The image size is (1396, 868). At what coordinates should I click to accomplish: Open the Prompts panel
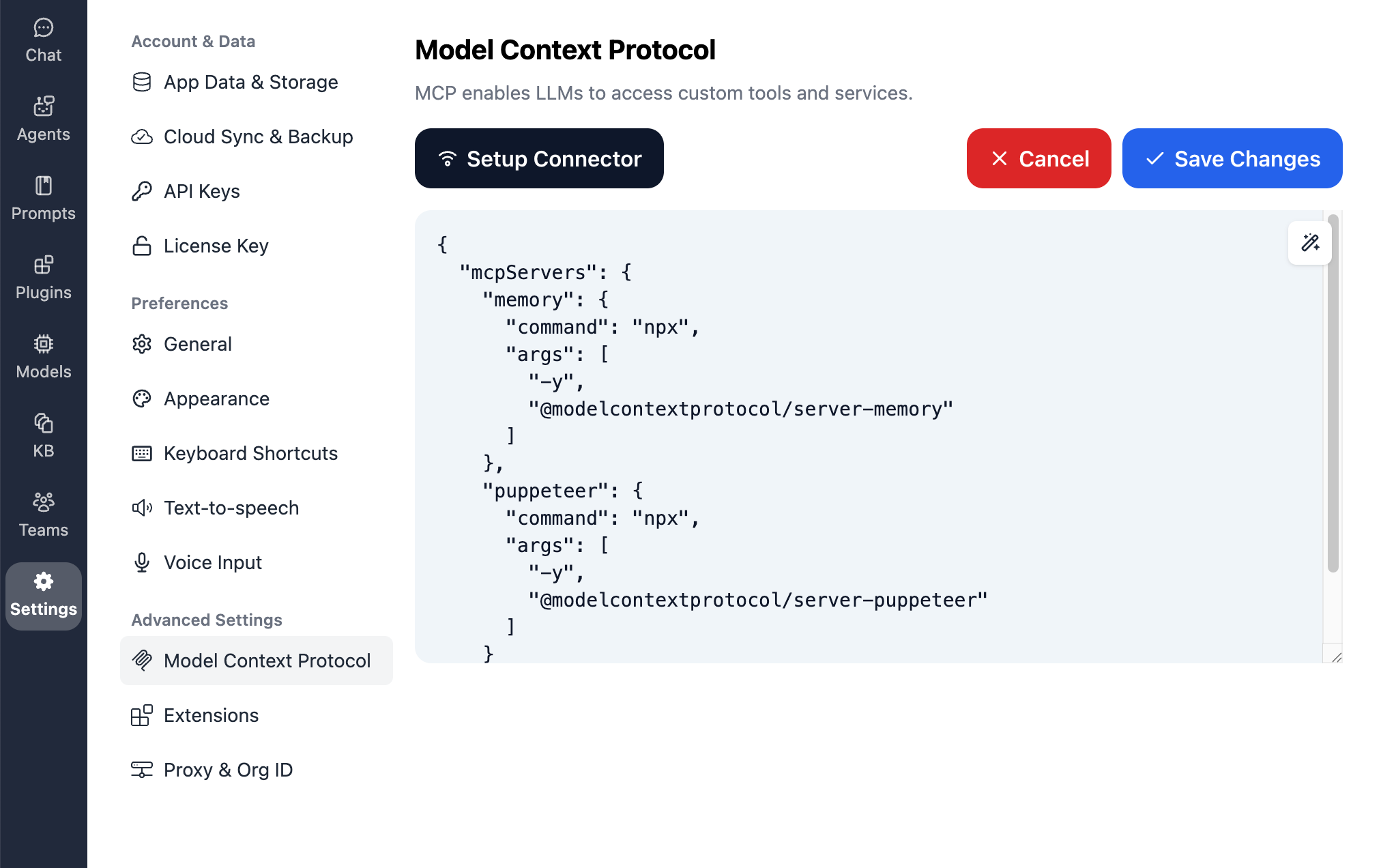pos(43,198)
